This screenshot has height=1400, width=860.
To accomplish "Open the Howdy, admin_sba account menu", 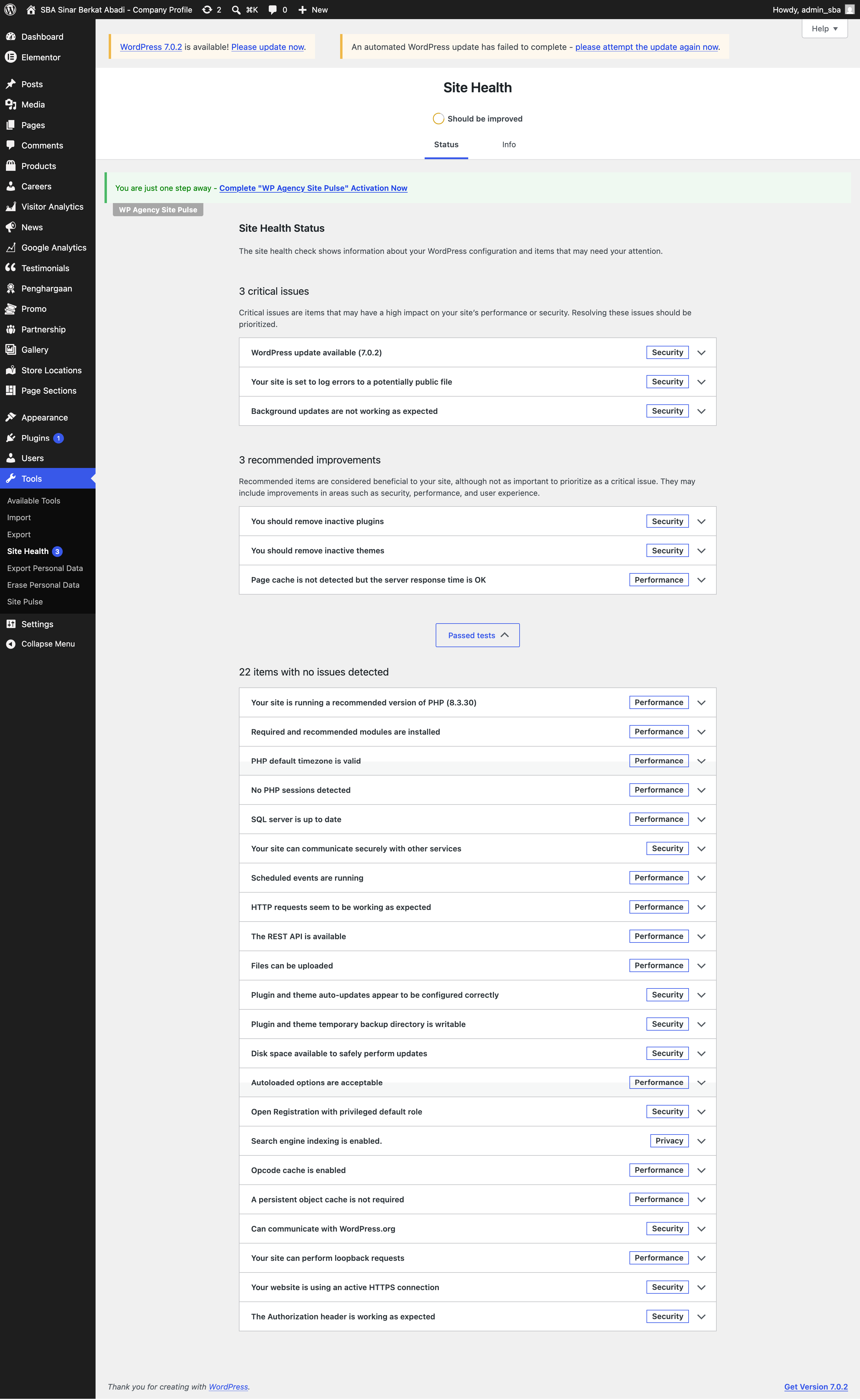I will pos(813,10).
